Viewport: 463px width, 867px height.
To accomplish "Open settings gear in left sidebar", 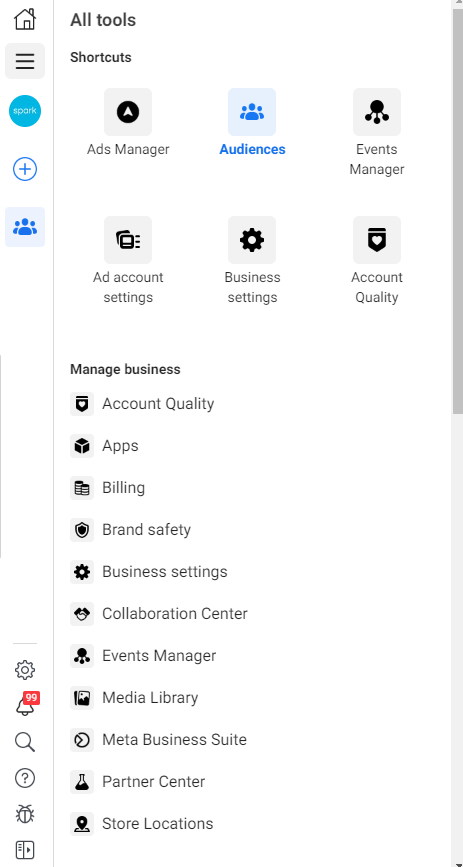I will 25,670.
